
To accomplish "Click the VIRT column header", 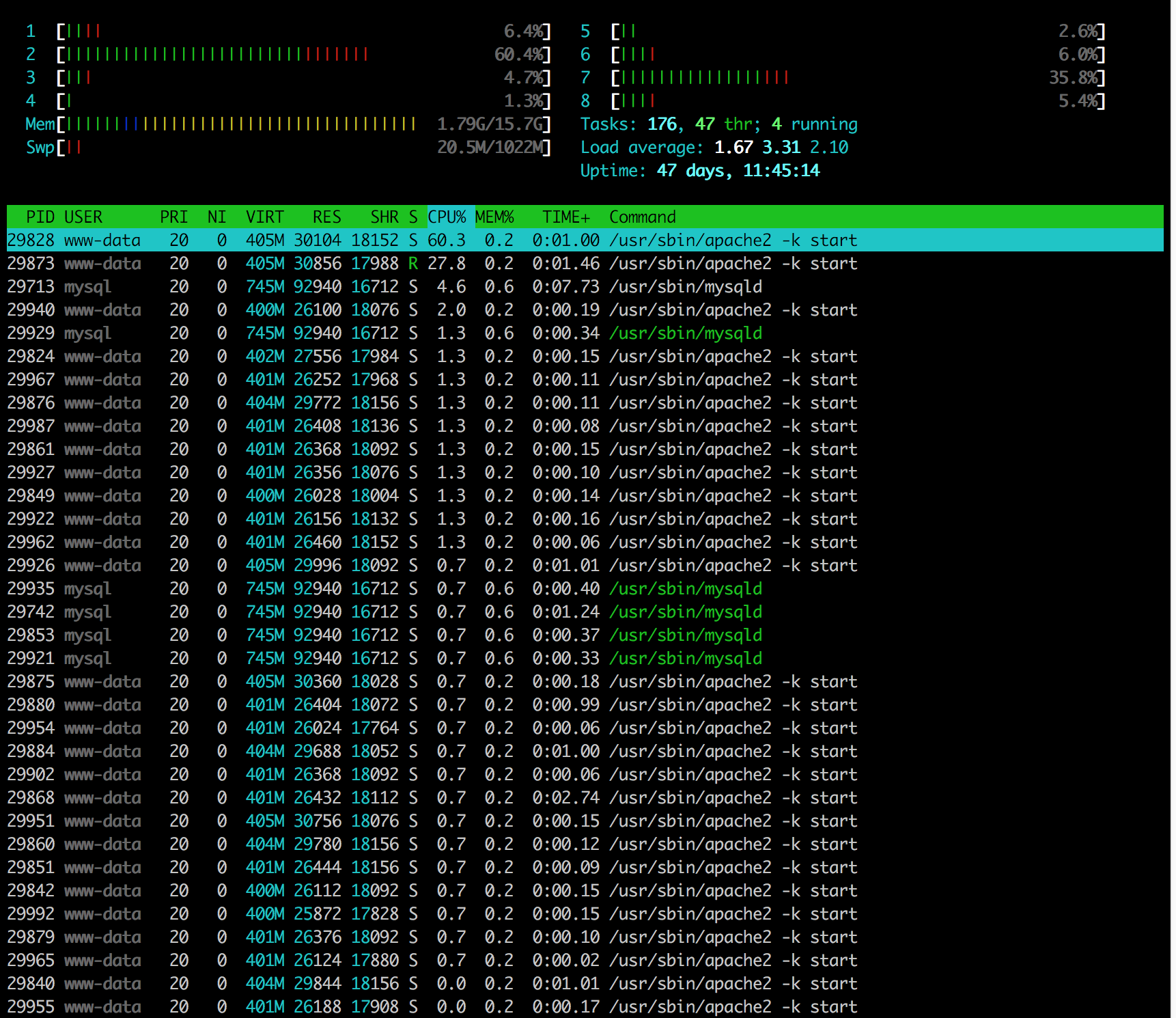I will [x=265, y=217].
